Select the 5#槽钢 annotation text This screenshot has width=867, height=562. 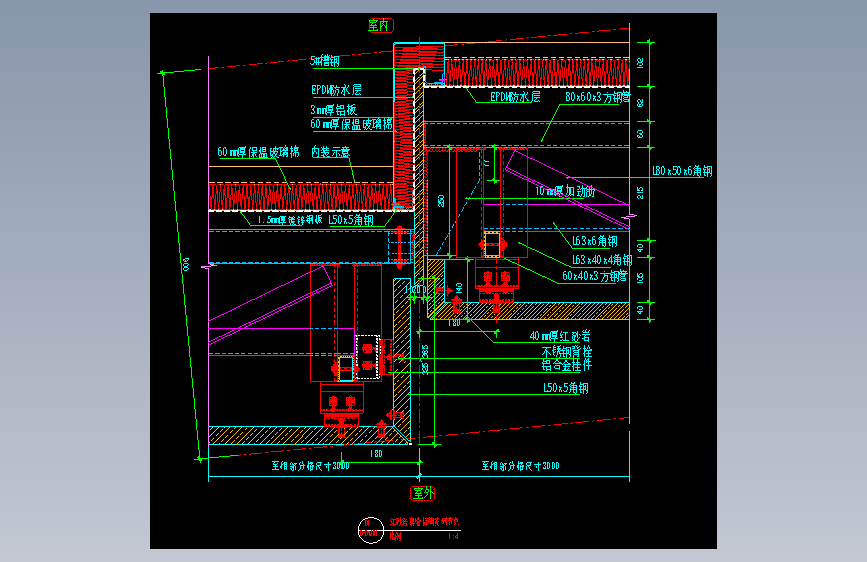(325, 61)
